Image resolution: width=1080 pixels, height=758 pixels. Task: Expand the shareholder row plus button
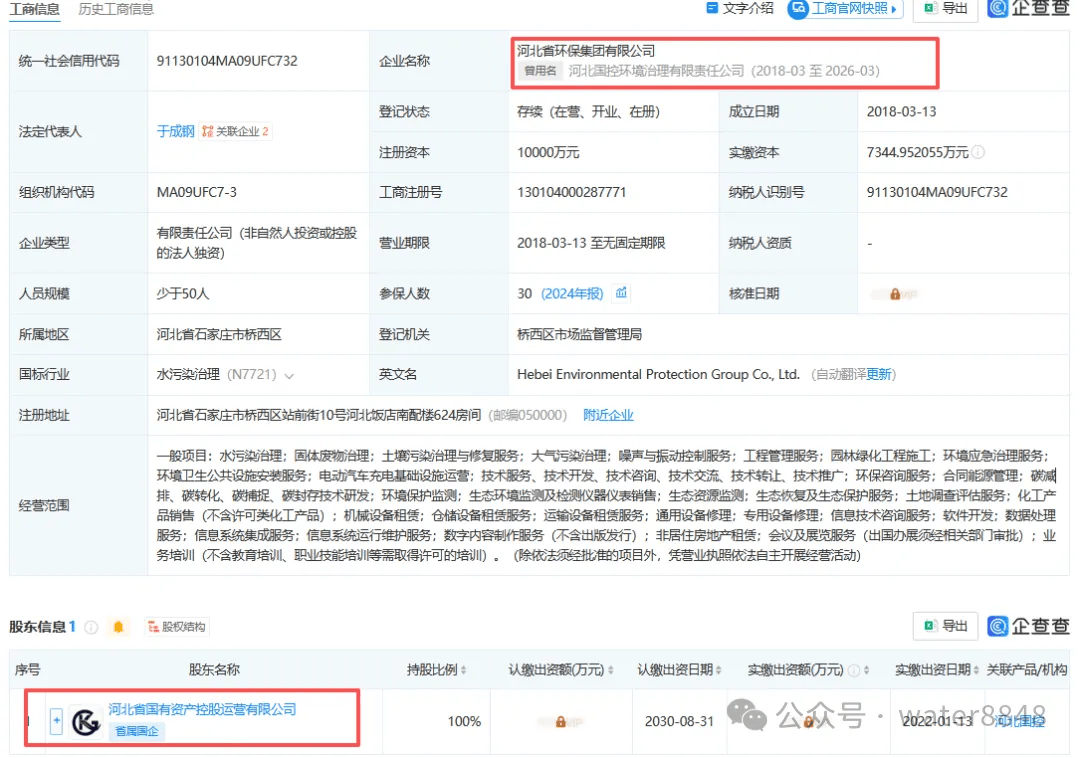[x=56, y=720]
